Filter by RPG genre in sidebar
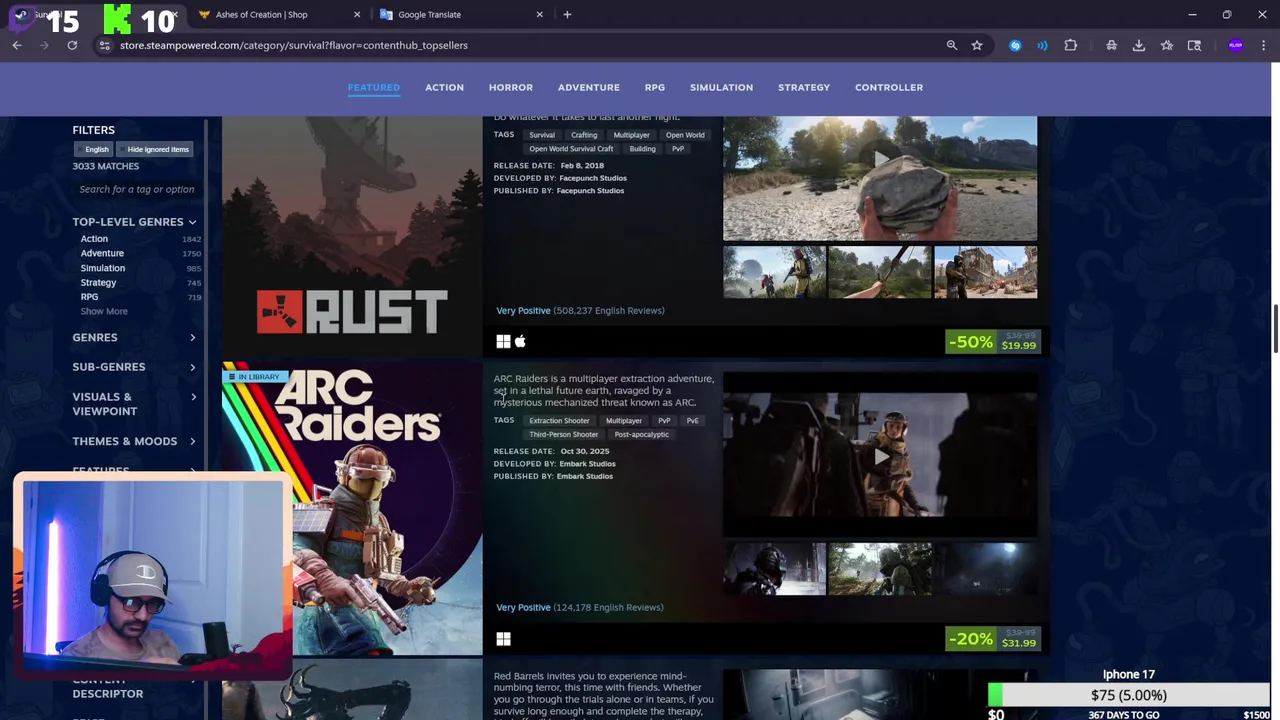Viewport: 1280px width, 720px height. pyautogui.click(x=89, y=297)
